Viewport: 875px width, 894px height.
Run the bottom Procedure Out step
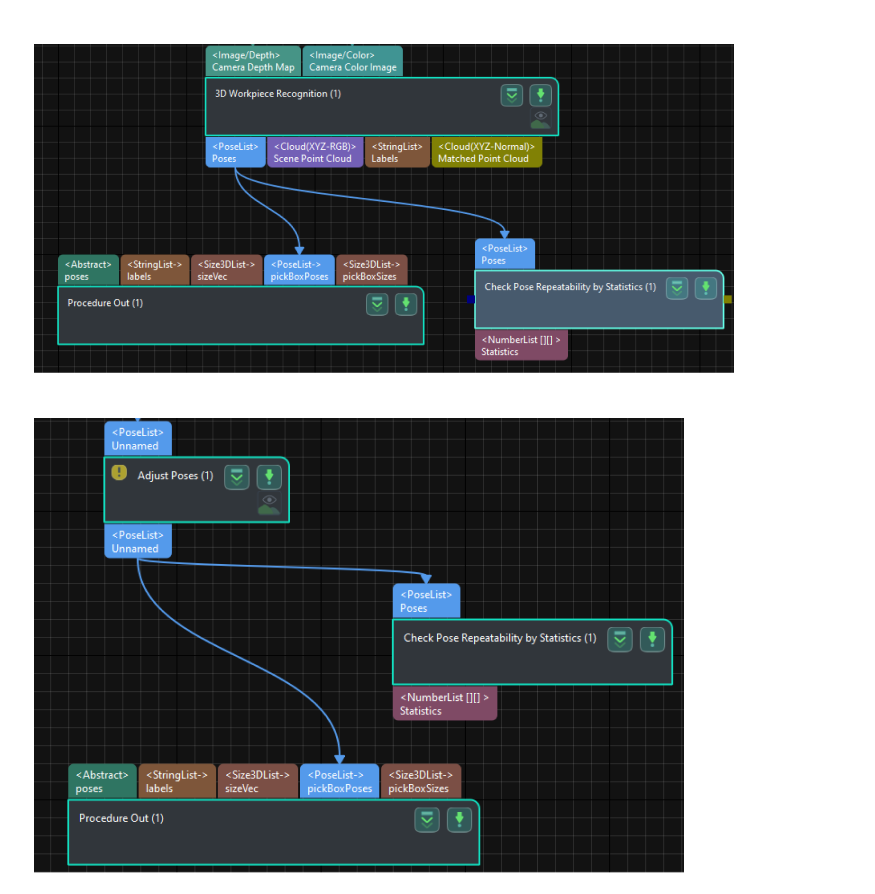pyautogui.click(x=459, y=819)
